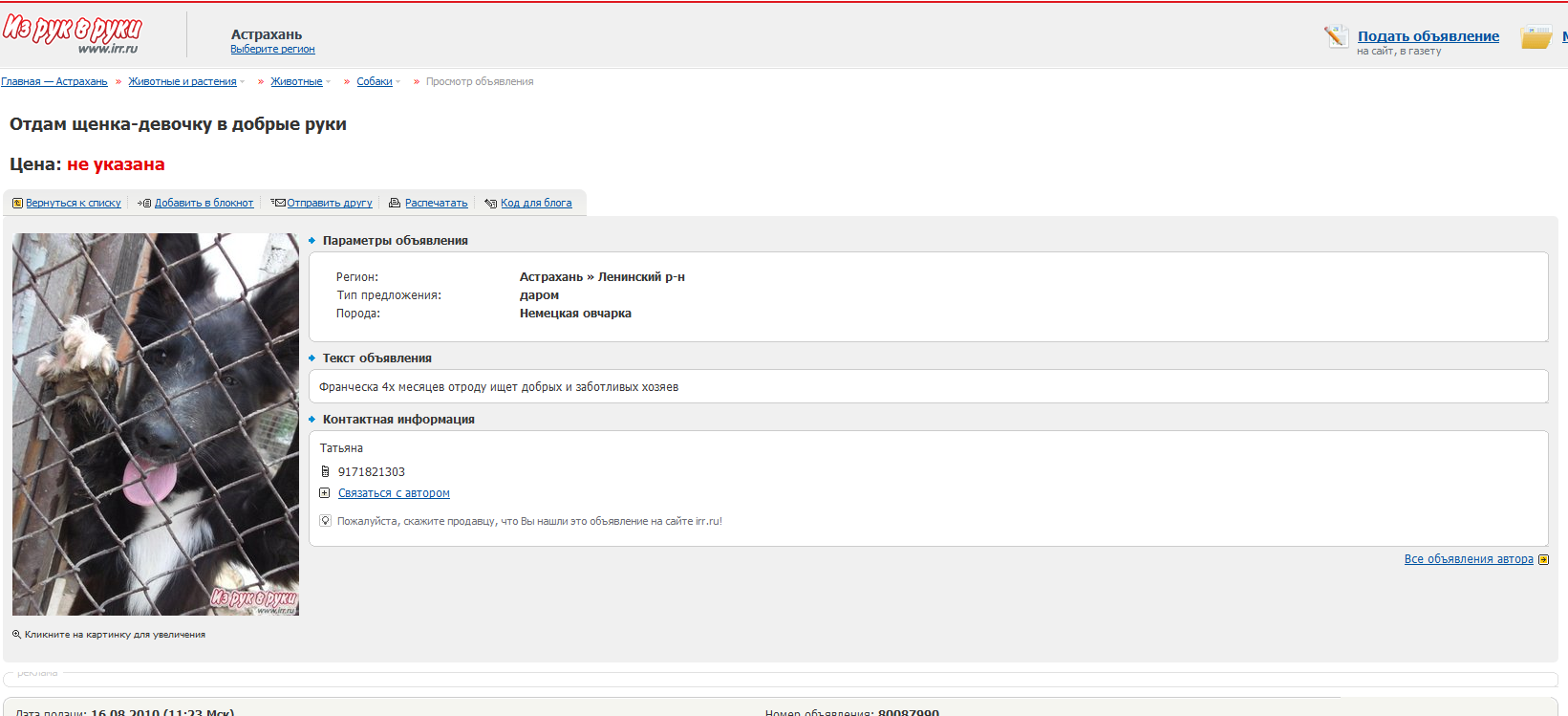1568x716 pixels.
Task: Open the Собаки breadcrumb link
Action: (x=375, y=81)
